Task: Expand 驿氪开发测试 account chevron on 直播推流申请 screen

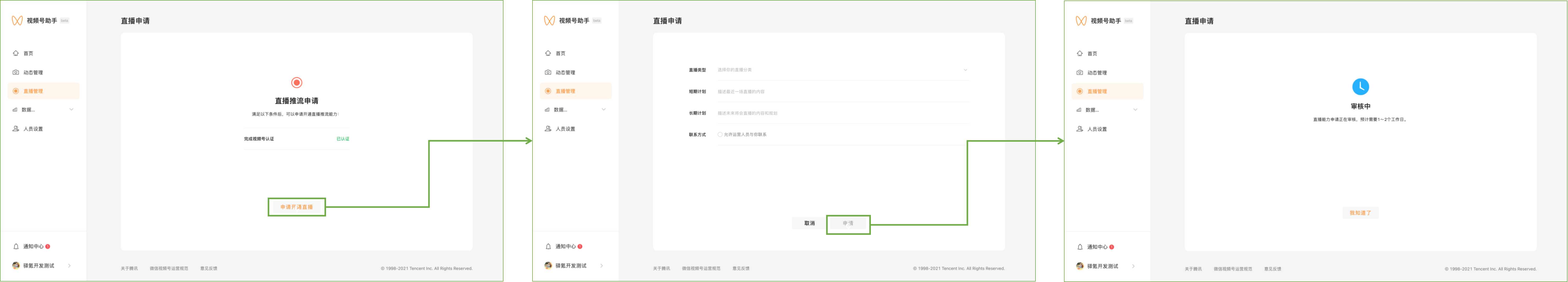Action: pos(69,265)
